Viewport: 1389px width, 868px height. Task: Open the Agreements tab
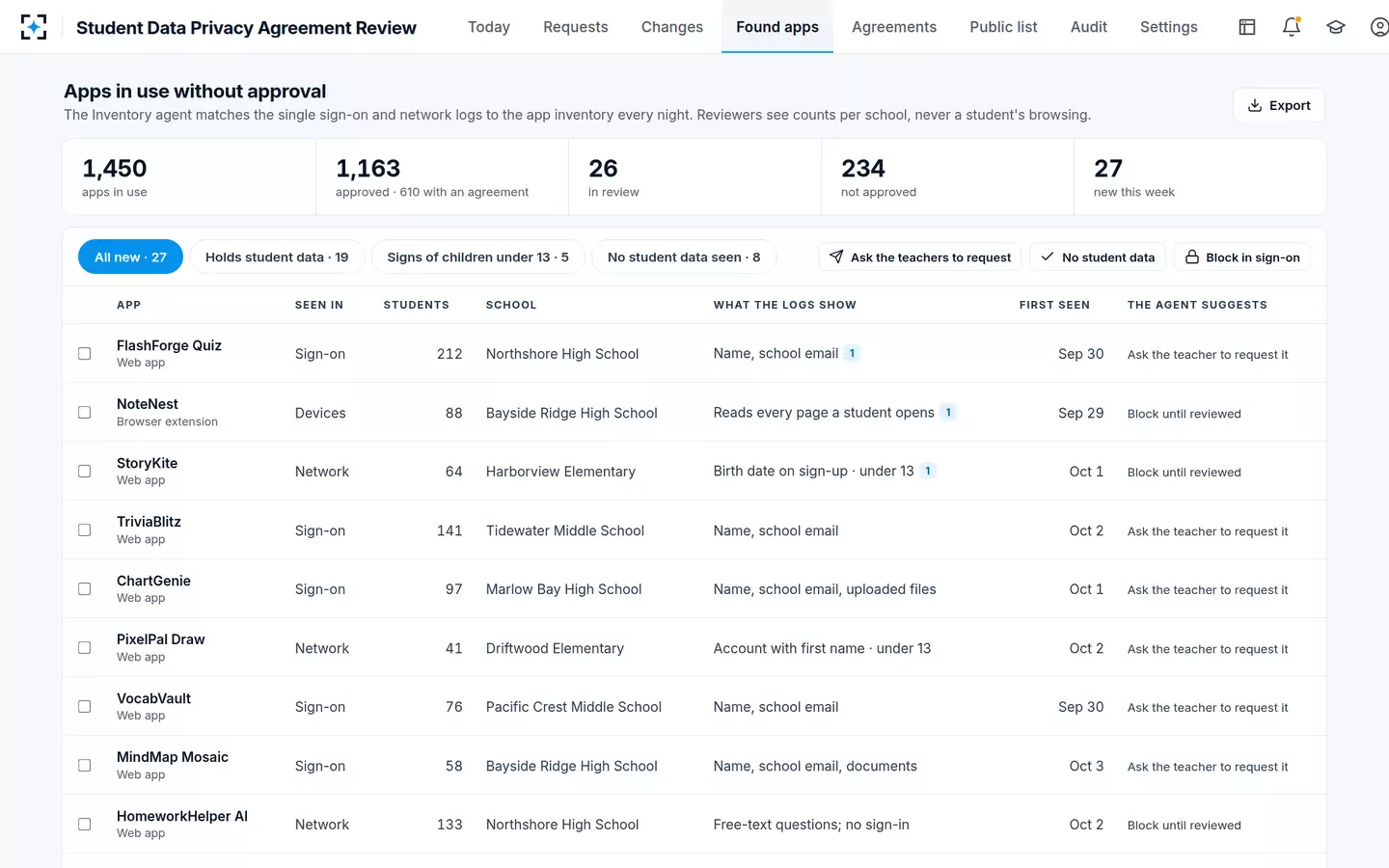[894, 27]
